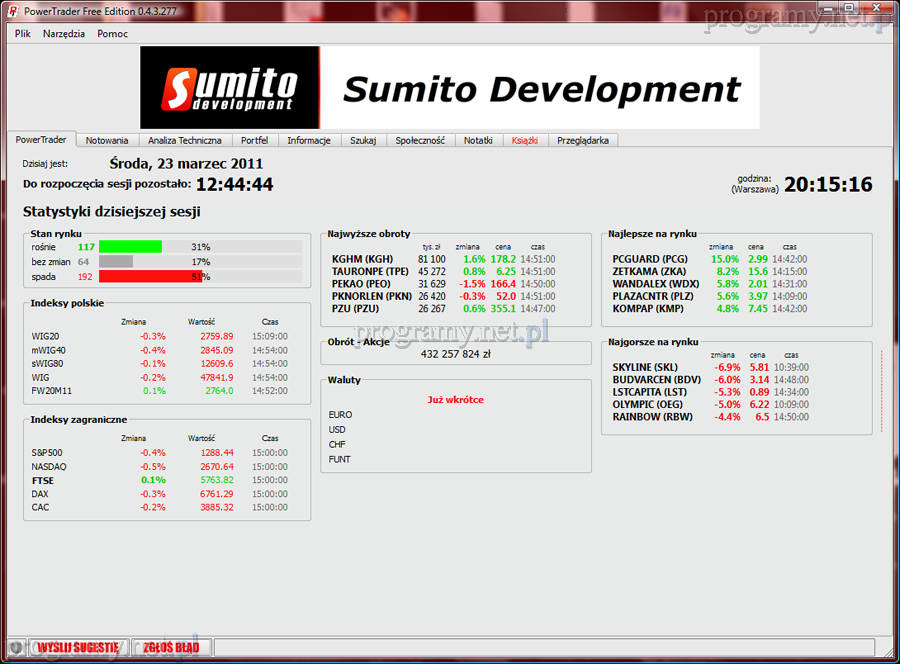Click the shield icon in status bar

point(15,647)
